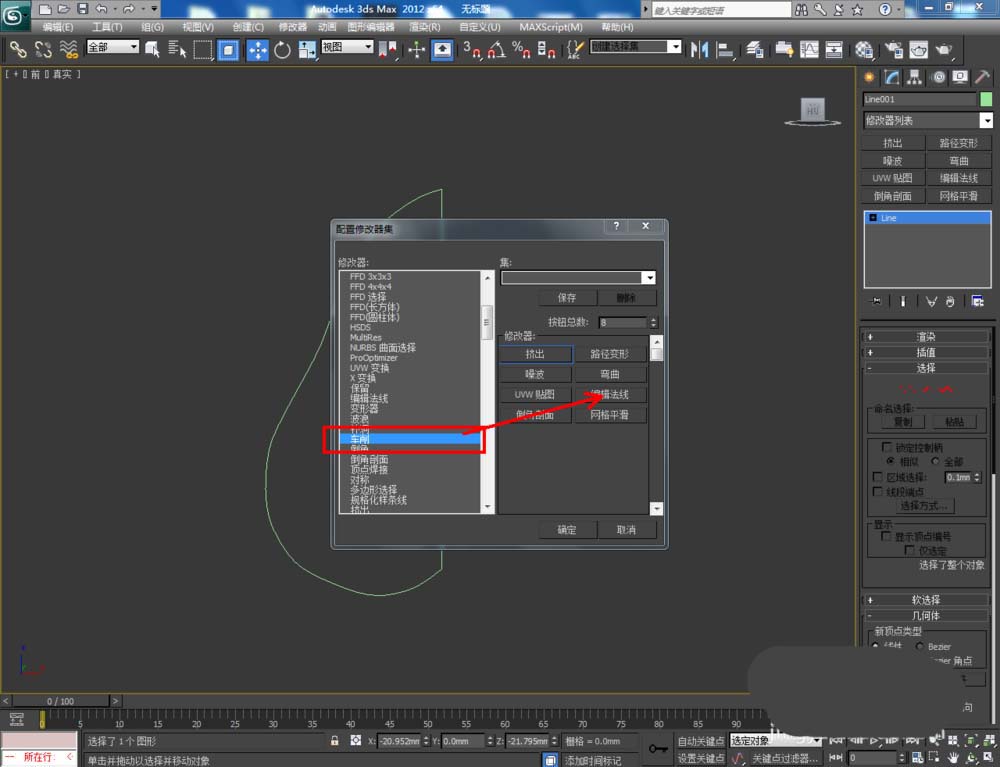Expand the 渲染 rollout
The image size is (1000, 767).
tap(926, 337)
